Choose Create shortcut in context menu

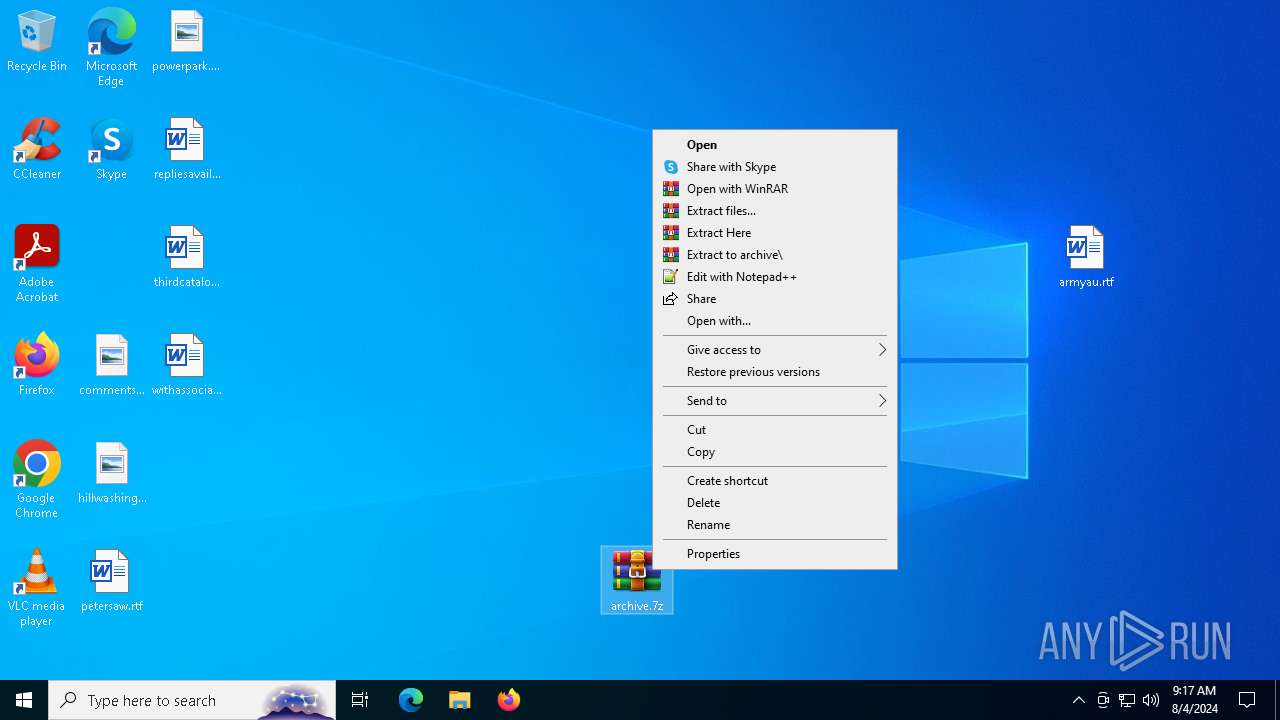[775, 481]
